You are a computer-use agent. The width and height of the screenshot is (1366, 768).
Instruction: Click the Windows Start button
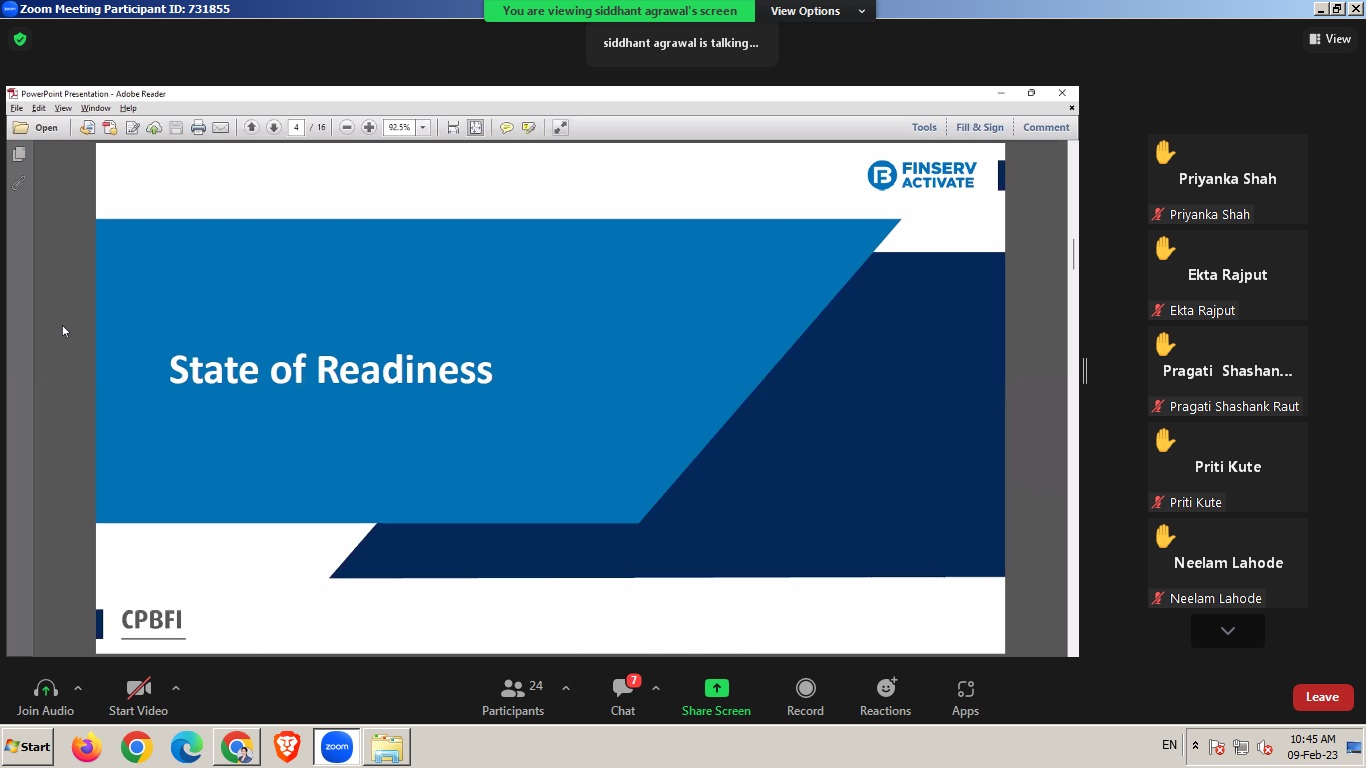click(x=28, y=747)
